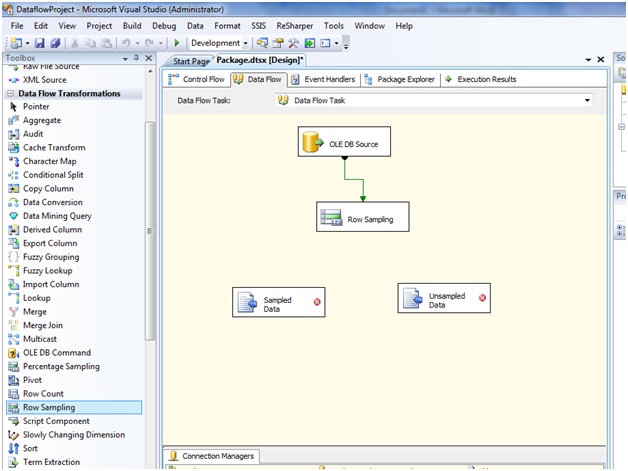Open the Development configuration dropdown

(x=246, y=43)
